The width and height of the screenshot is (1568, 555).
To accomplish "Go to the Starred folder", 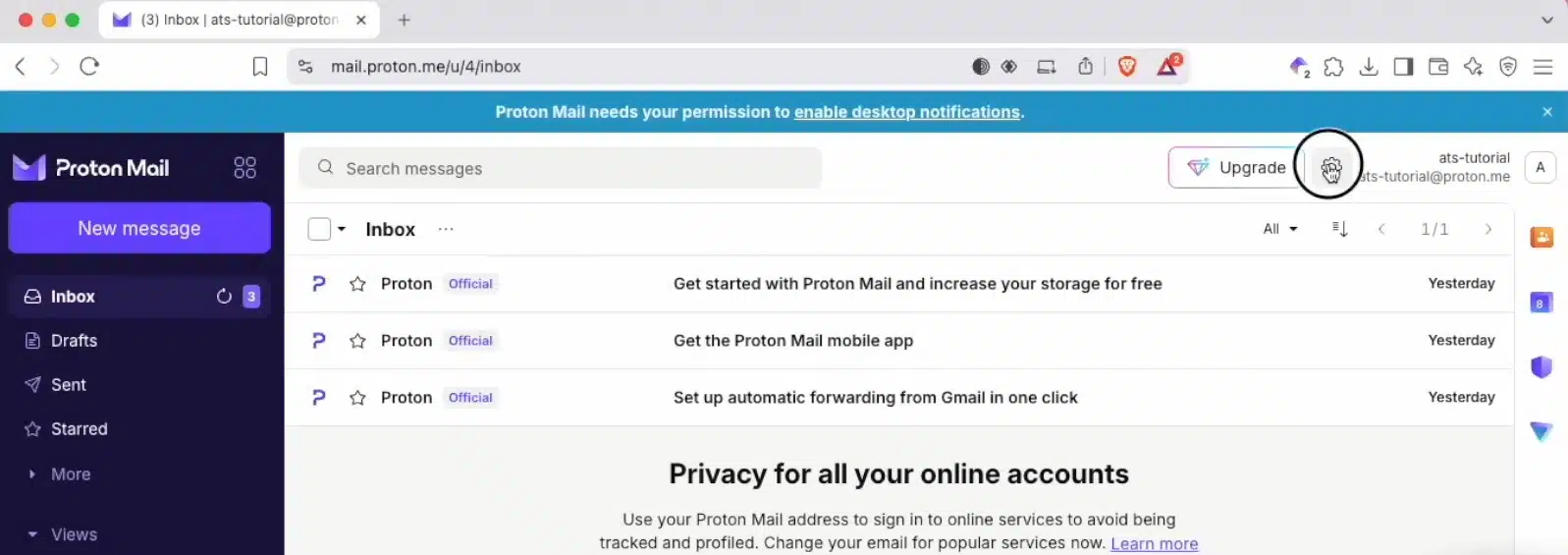I will [79, 429].
